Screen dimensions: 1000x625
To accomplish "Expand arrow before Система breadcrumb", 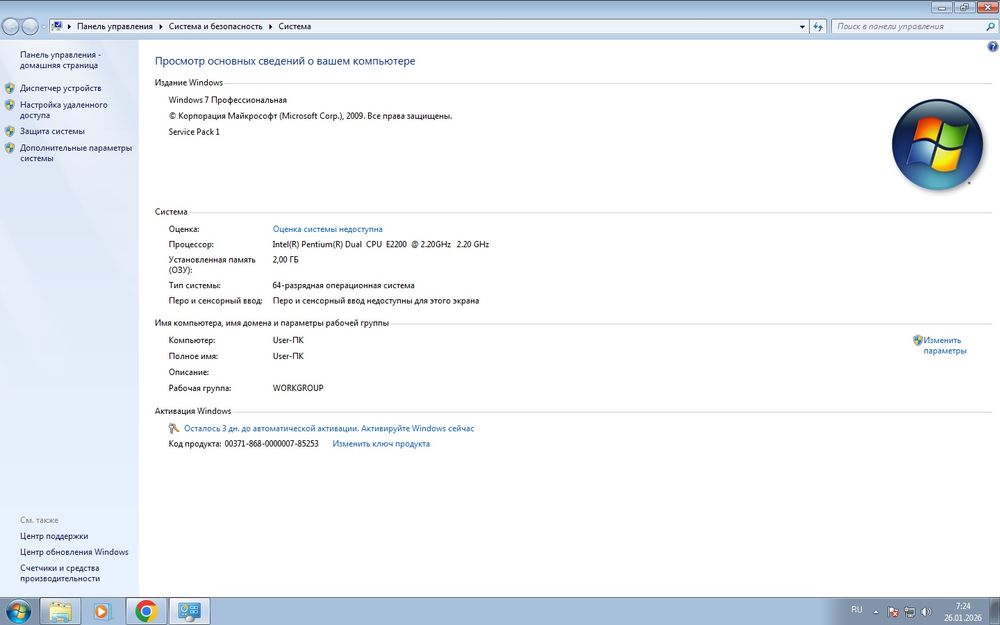I will pos(270,27).
